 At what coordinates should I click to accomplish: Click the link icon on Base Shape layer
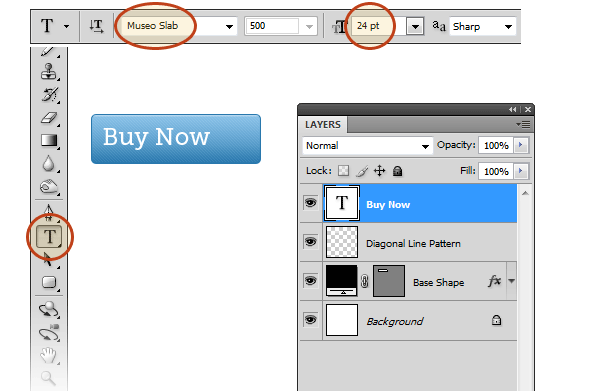click(x=365, y=281)
